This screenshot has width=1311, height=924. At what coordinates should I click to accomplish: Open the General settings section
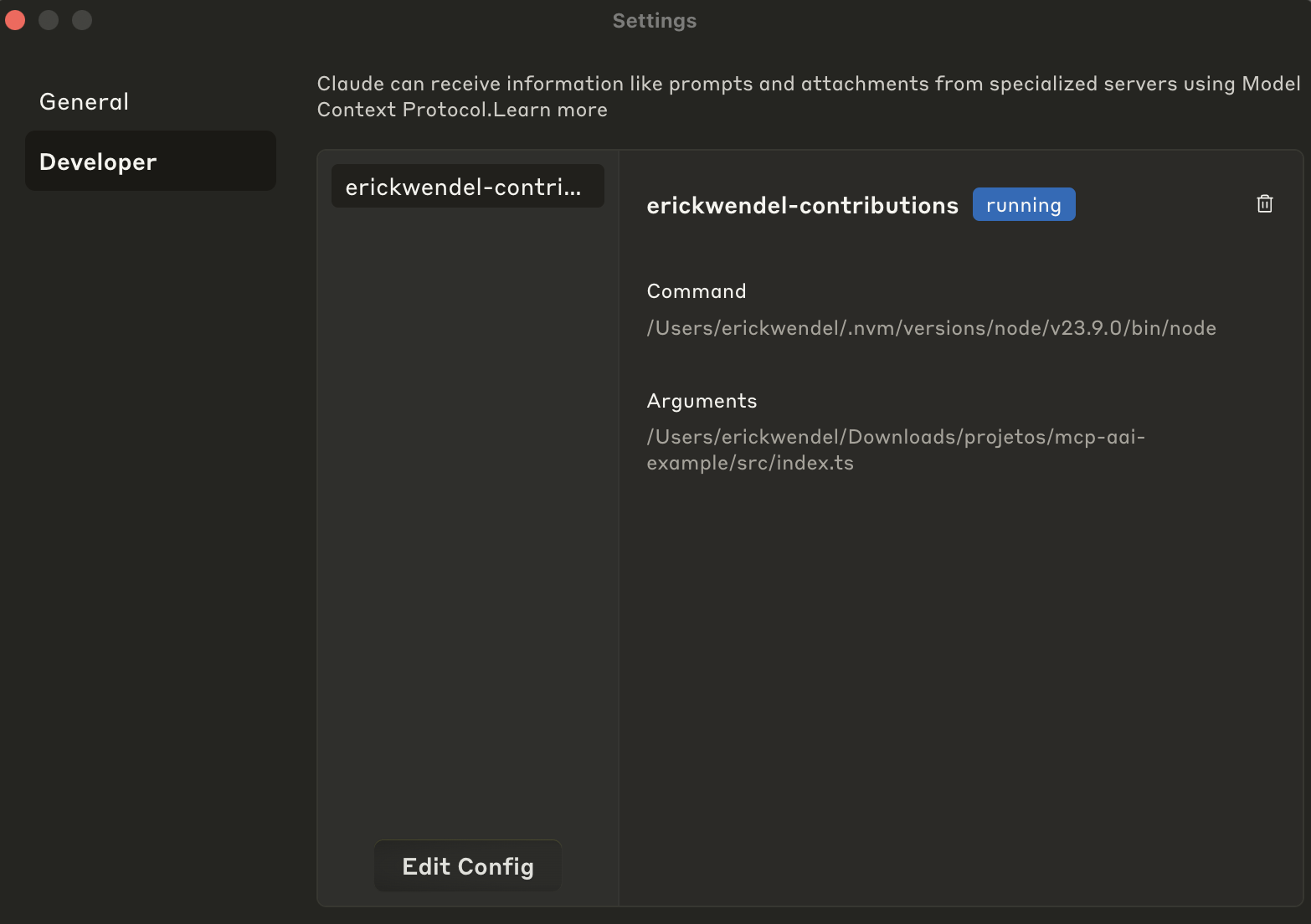84,102
